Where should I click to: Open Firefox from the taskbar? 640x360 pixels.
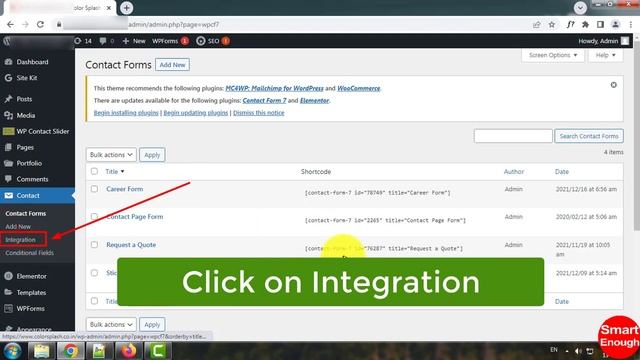[129, 351]
